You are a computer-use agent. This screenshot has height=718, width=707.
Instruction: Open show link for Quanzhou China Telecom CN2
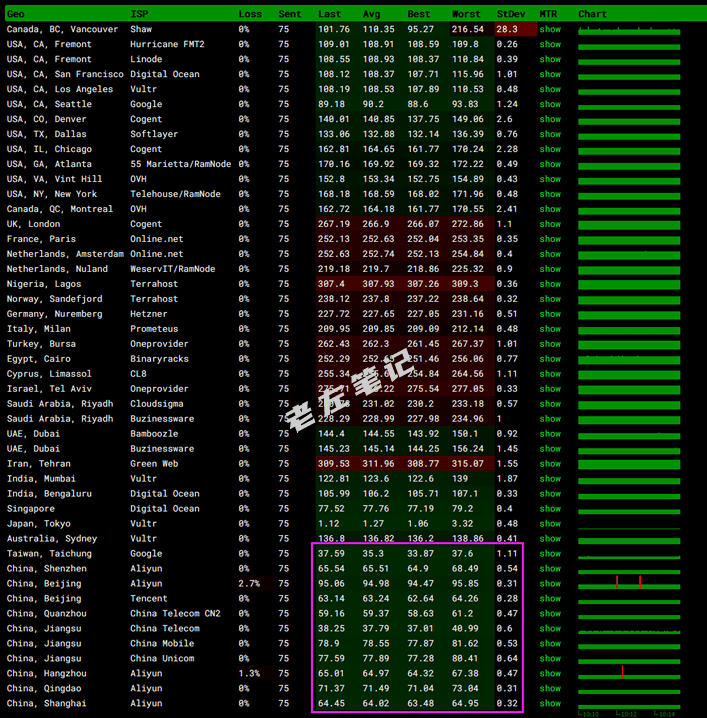click(550, 613)
